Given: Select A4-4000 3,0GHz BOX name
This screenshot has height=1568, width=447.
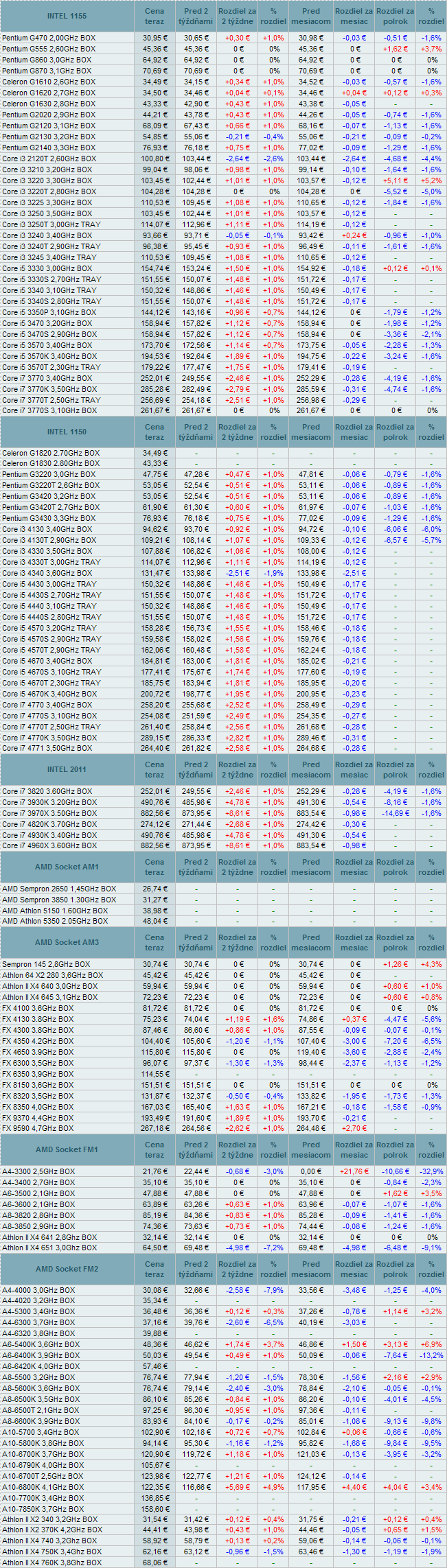Looking at the screenshot, I should [38, 1290].
